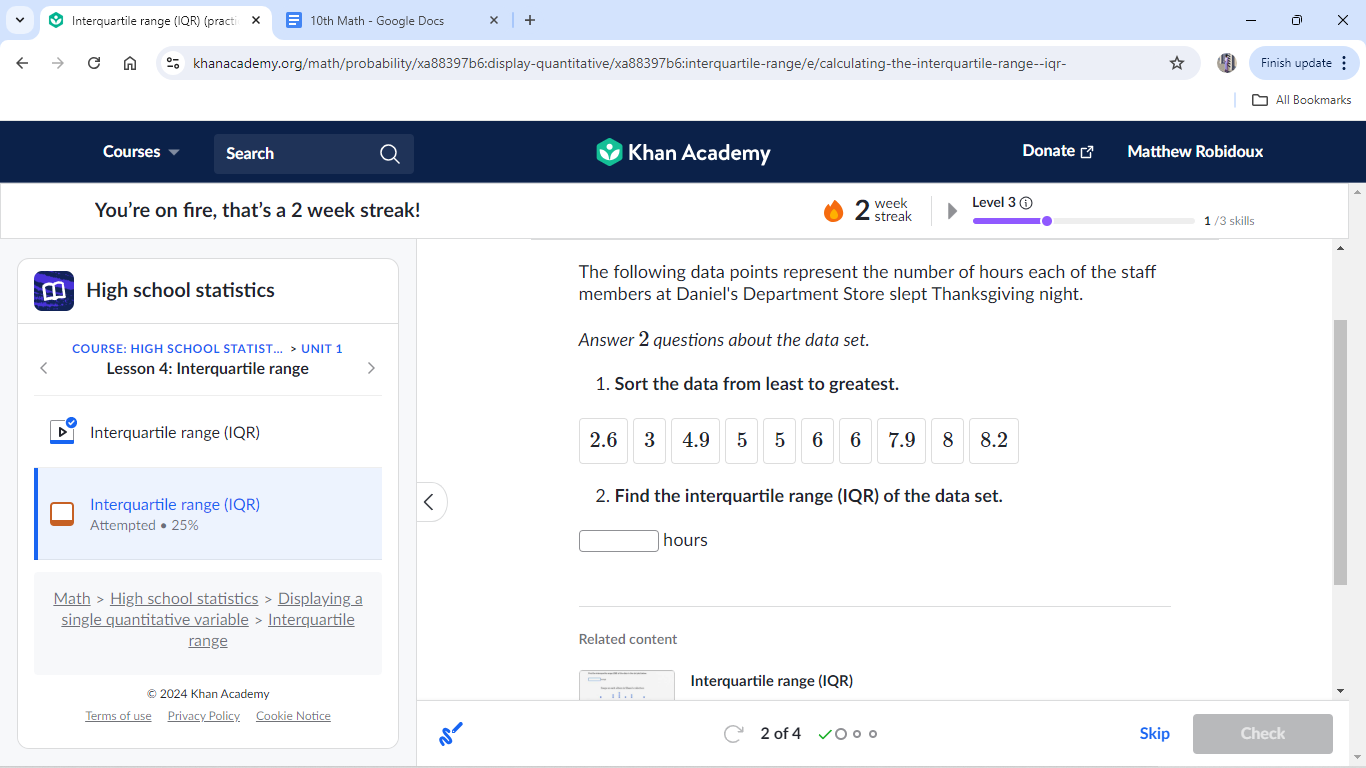
Task: Collapse the sidebar with the arrow handle
Action: [429, 502]
